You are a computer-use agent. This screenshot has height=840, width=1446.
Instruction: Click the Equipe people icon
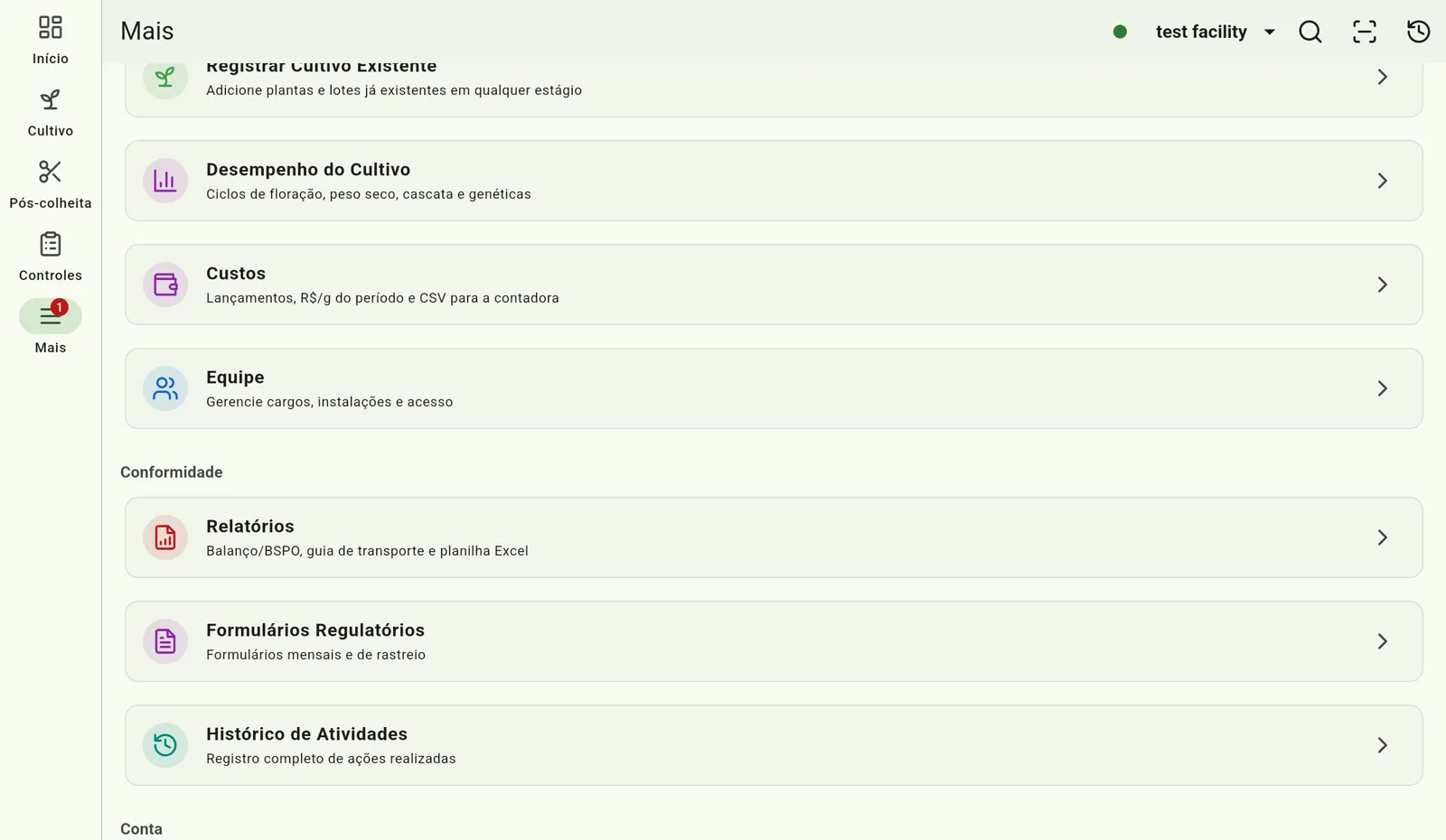click(165, 388)
